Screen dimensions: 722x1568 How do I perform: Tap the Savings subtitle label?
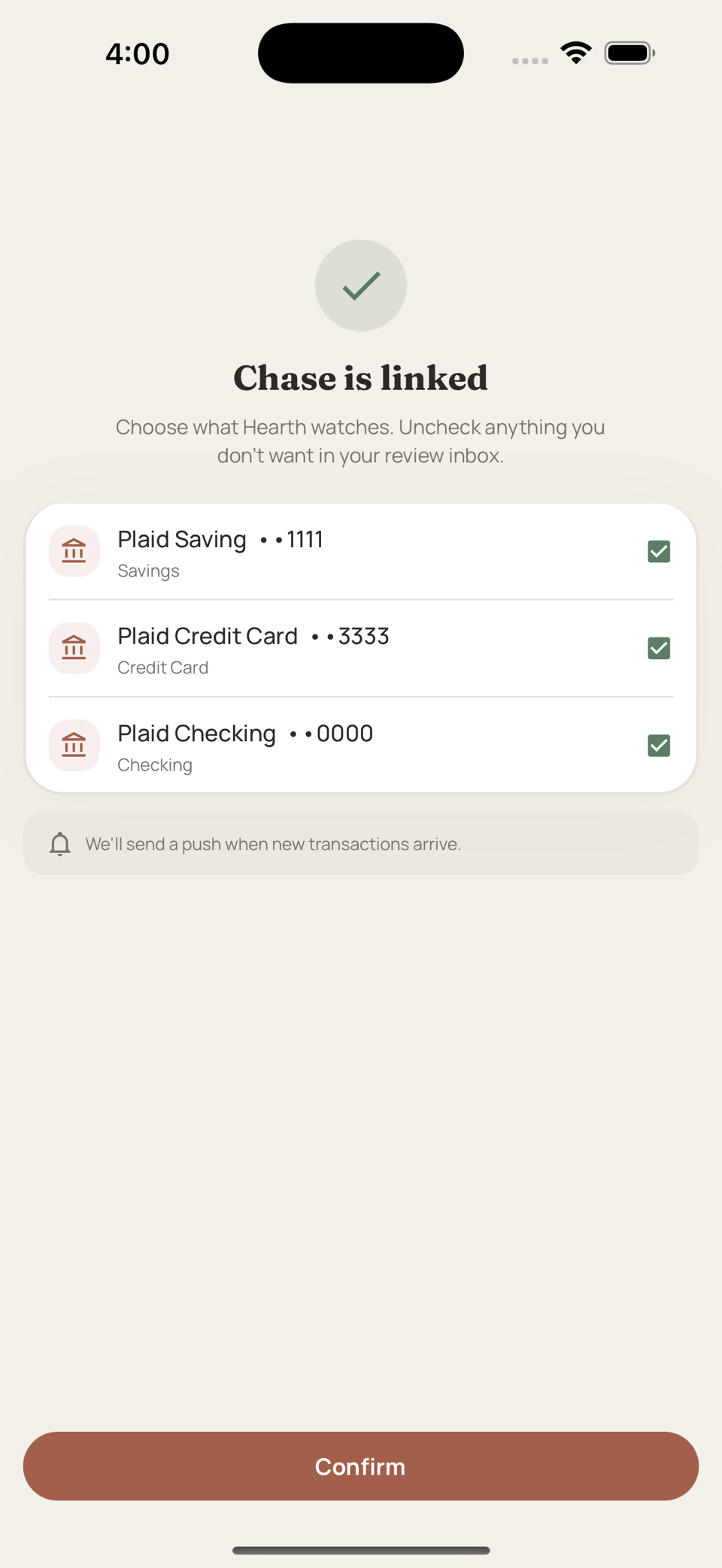148,571
